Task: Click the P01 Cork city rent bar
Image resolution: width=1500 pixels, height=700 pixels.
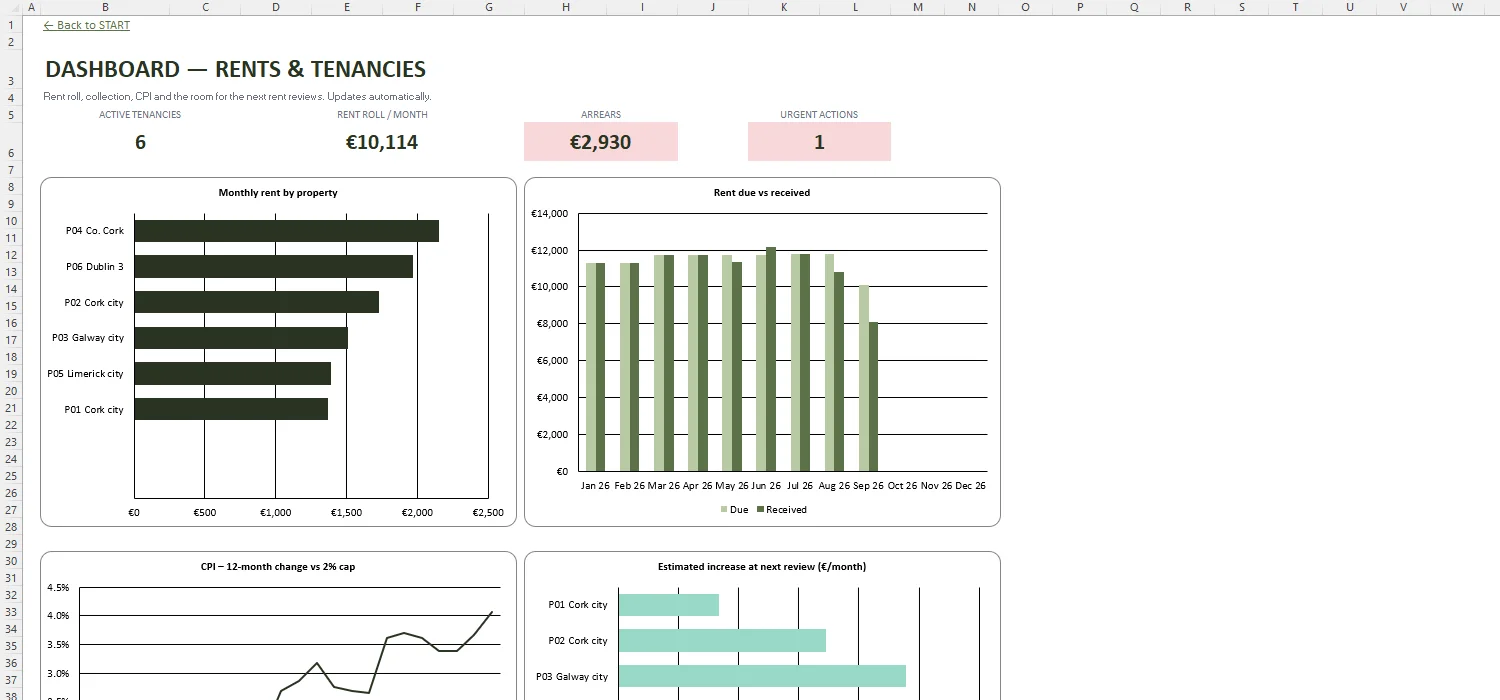Action: [x=231, y=409]
